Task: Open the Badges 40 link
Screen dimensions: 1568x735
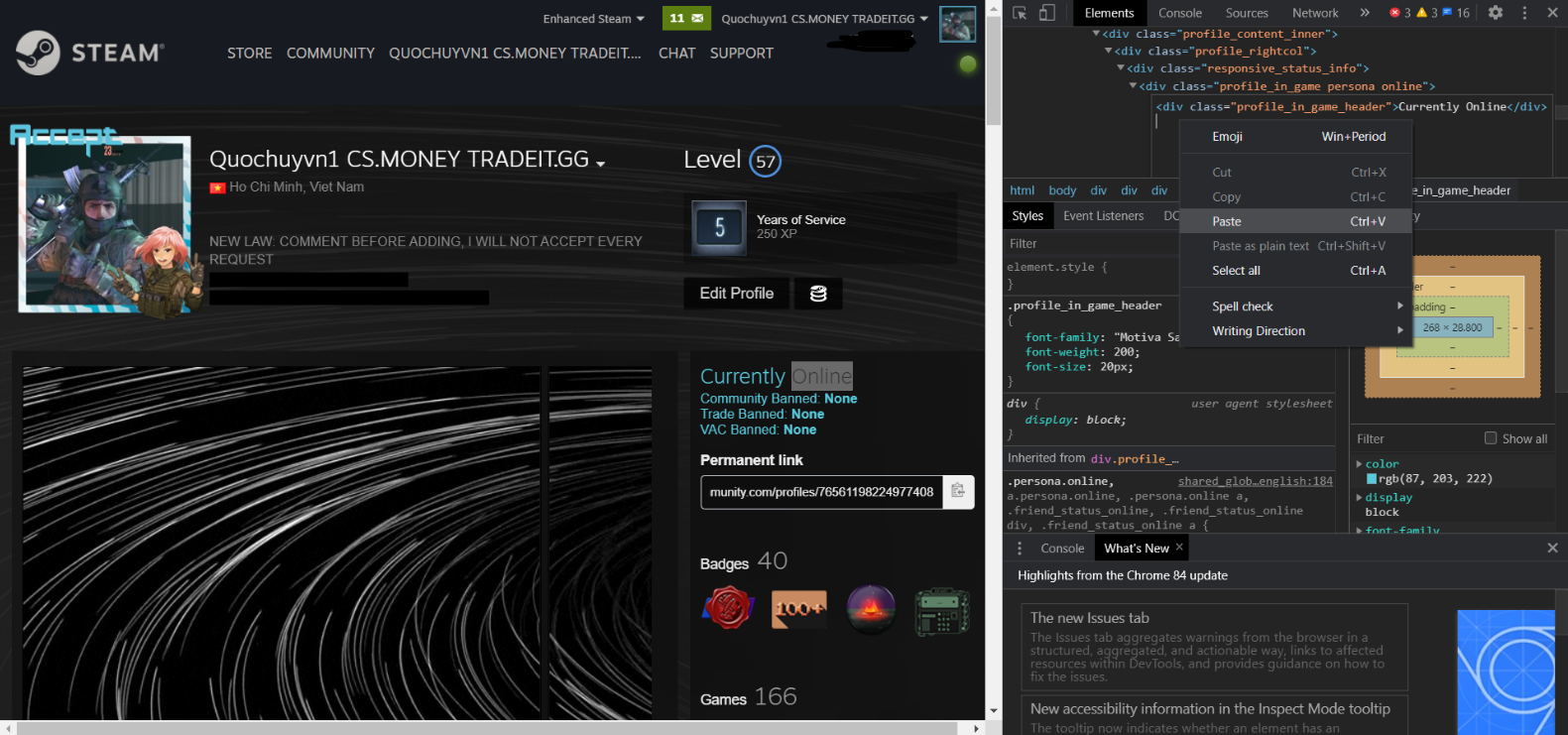Action: (744, 562)
